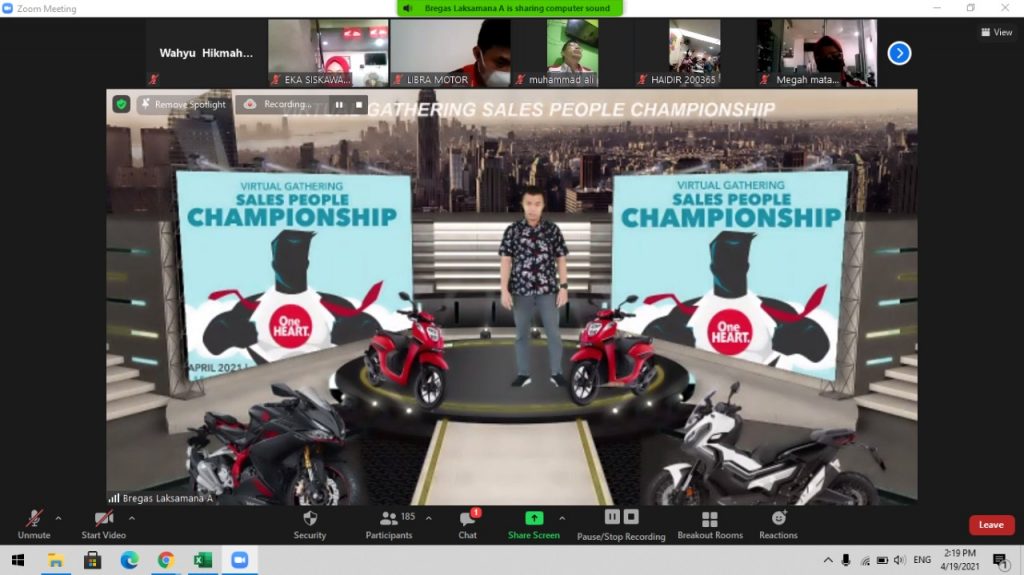Open the Security options
Image resolution: width=1024 pixels, height=575 pixels.
coord(310,524)
